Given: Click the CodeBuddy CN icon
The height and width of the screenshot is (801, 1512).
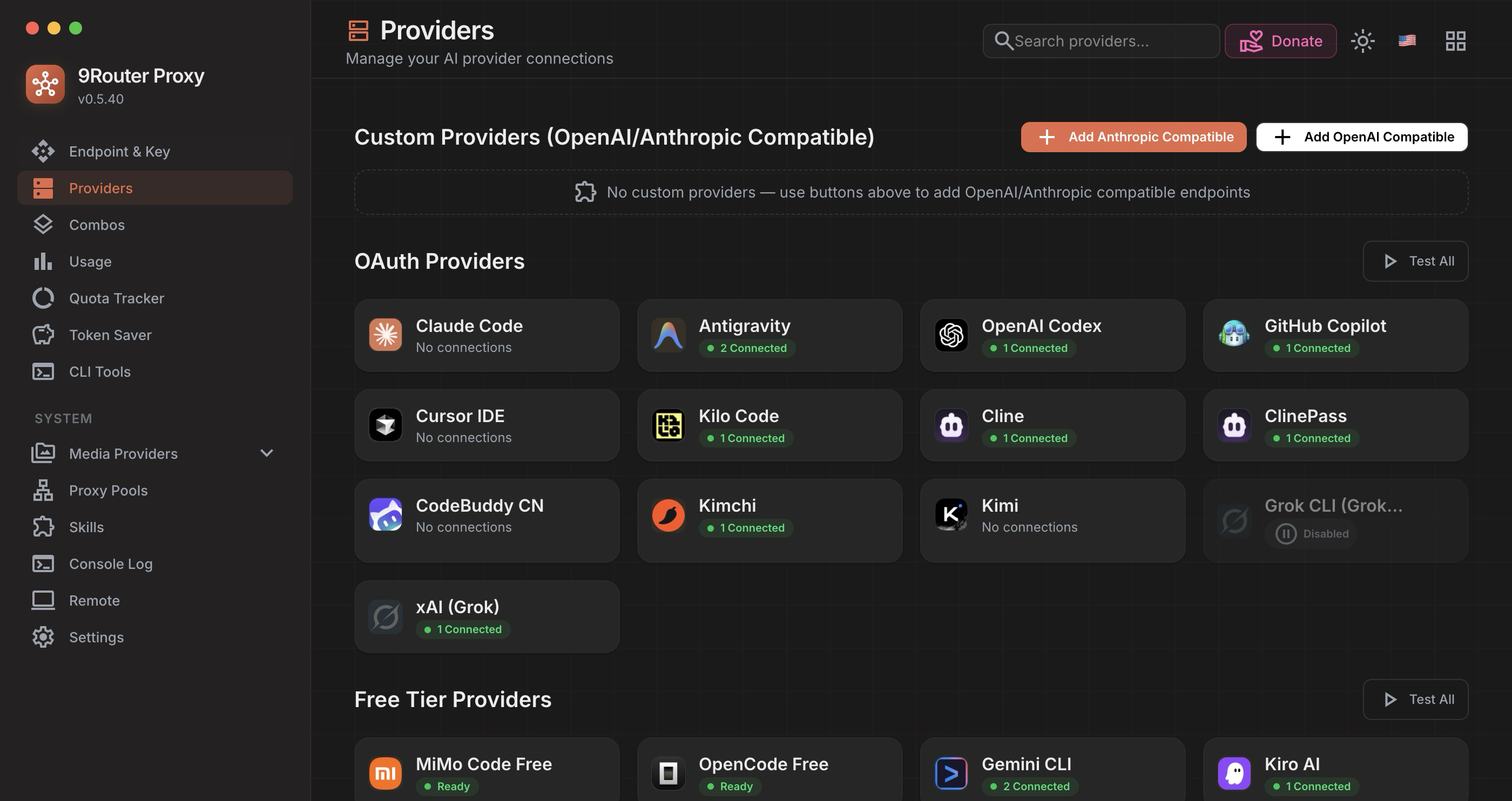Looking at the screenshot, I should coord(385,514).
